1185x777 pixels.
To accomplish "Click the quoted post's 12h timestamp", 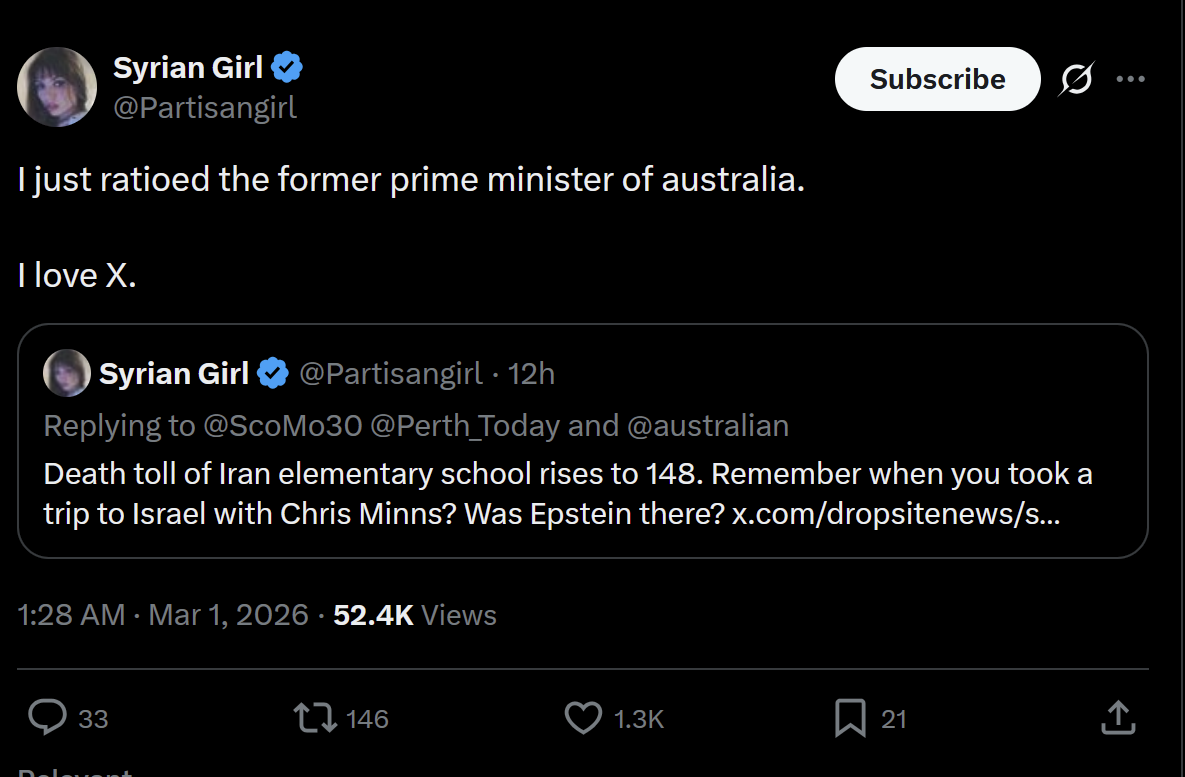I will click(x=531, y=374).
